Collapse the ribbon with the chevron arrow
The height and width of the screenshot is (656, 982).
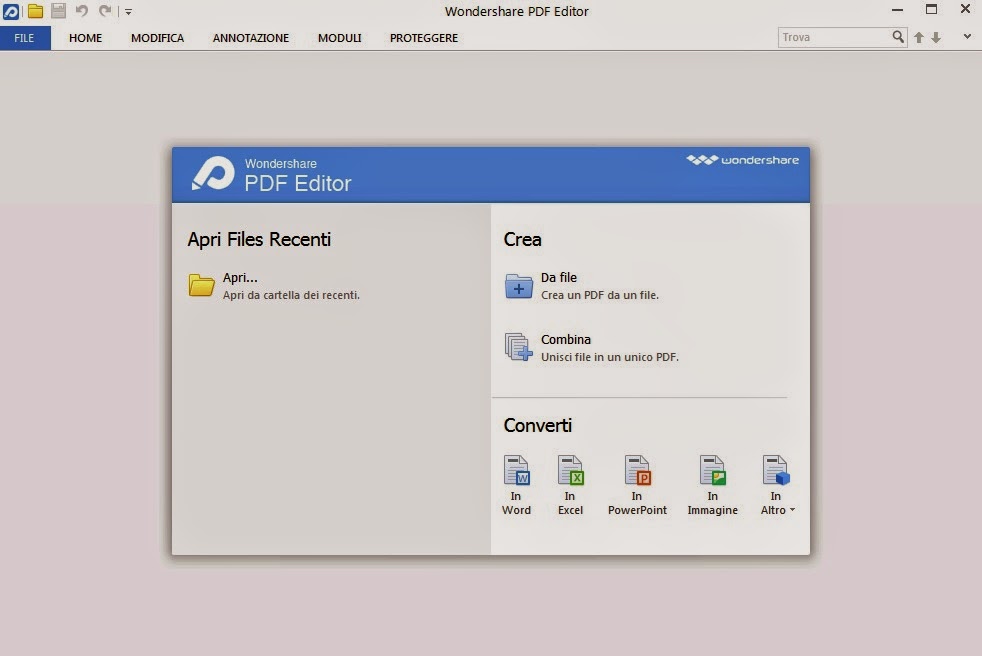click(967, 37)
